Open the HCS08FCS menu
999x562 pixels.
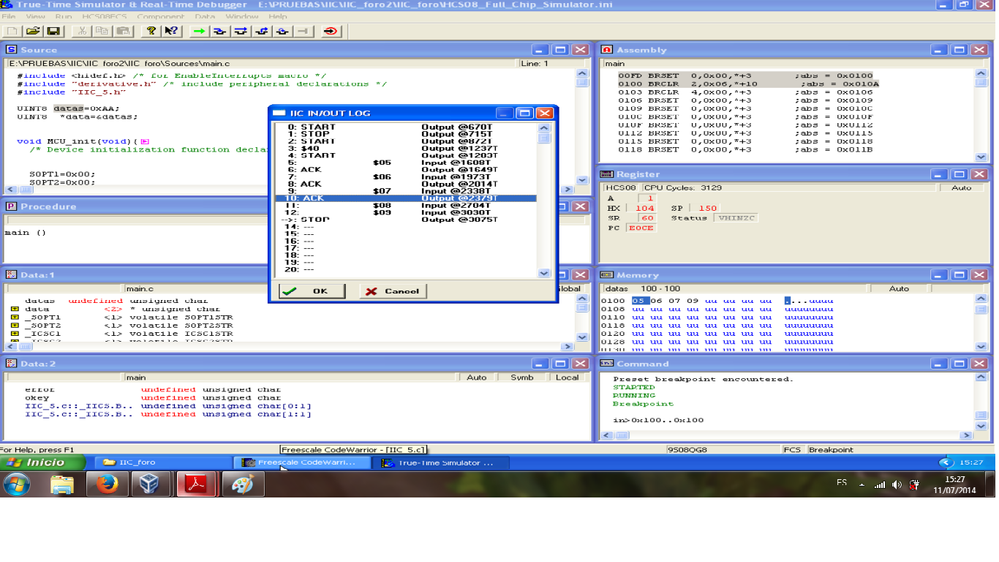(104, 17)
